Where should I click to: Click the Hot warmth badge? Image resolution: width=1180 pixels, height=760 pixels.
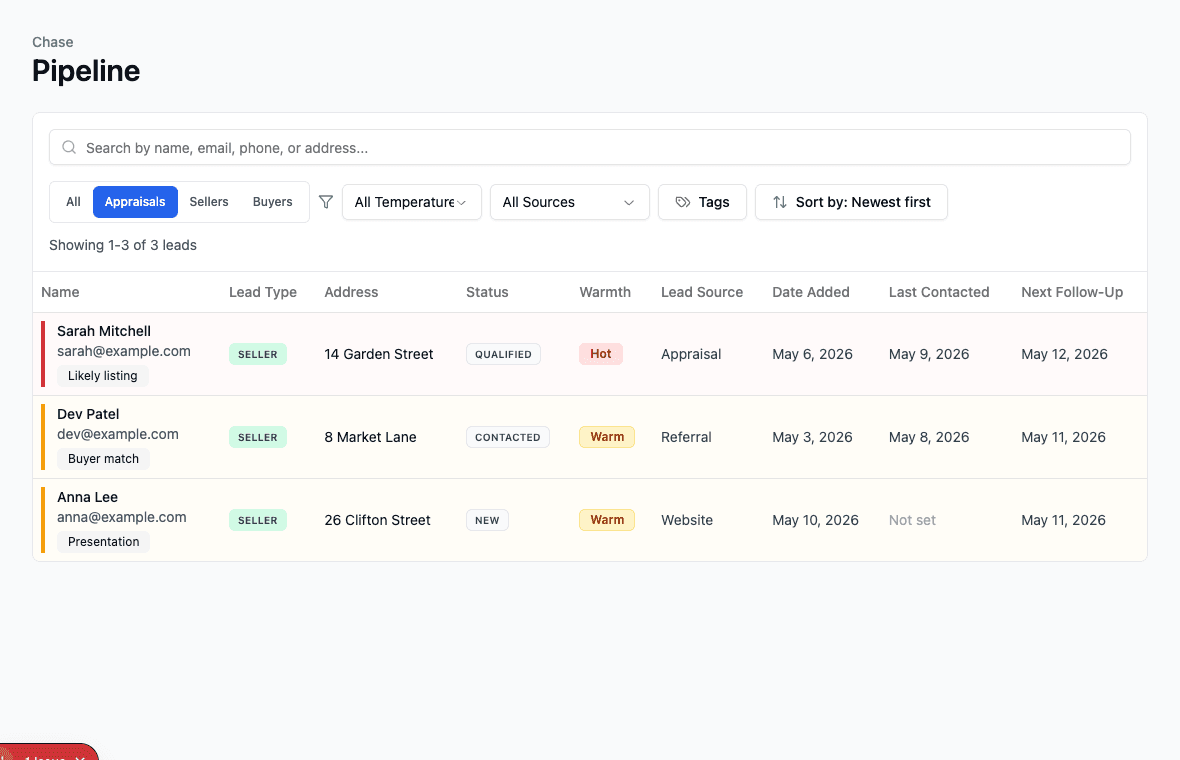[x=601, y=354]
